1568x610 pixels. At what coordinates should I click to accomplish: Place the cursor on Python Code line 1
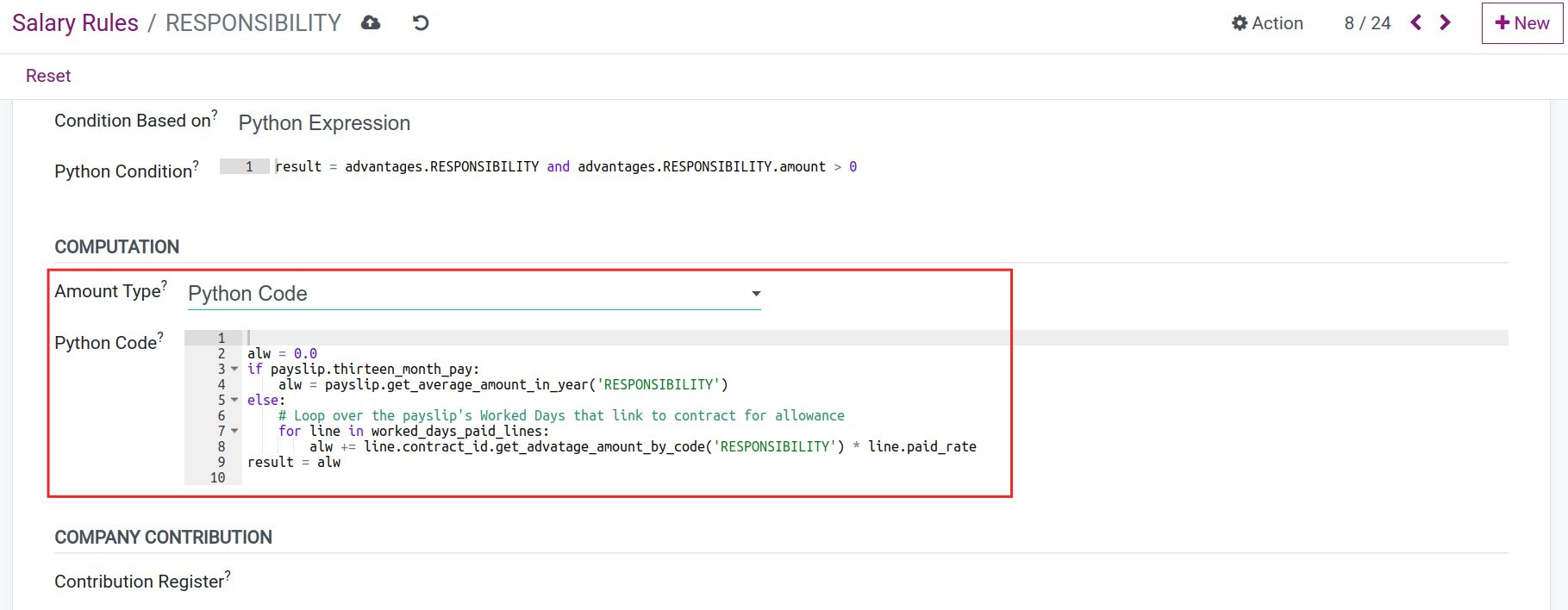[875, 338]
